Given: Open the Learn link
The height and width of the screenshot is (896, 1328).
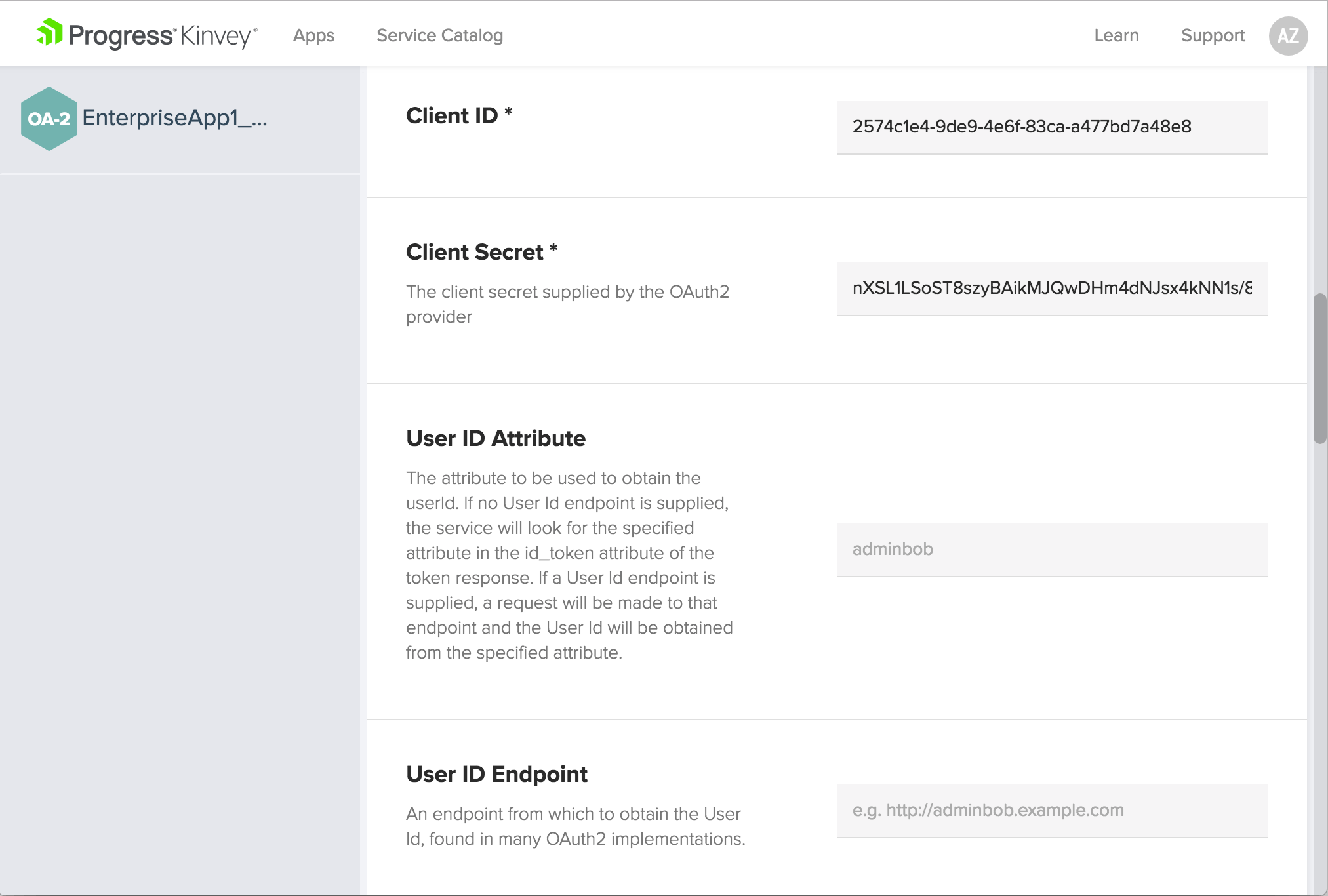Looking at the screenshot, I should (x=1116, y=35).
